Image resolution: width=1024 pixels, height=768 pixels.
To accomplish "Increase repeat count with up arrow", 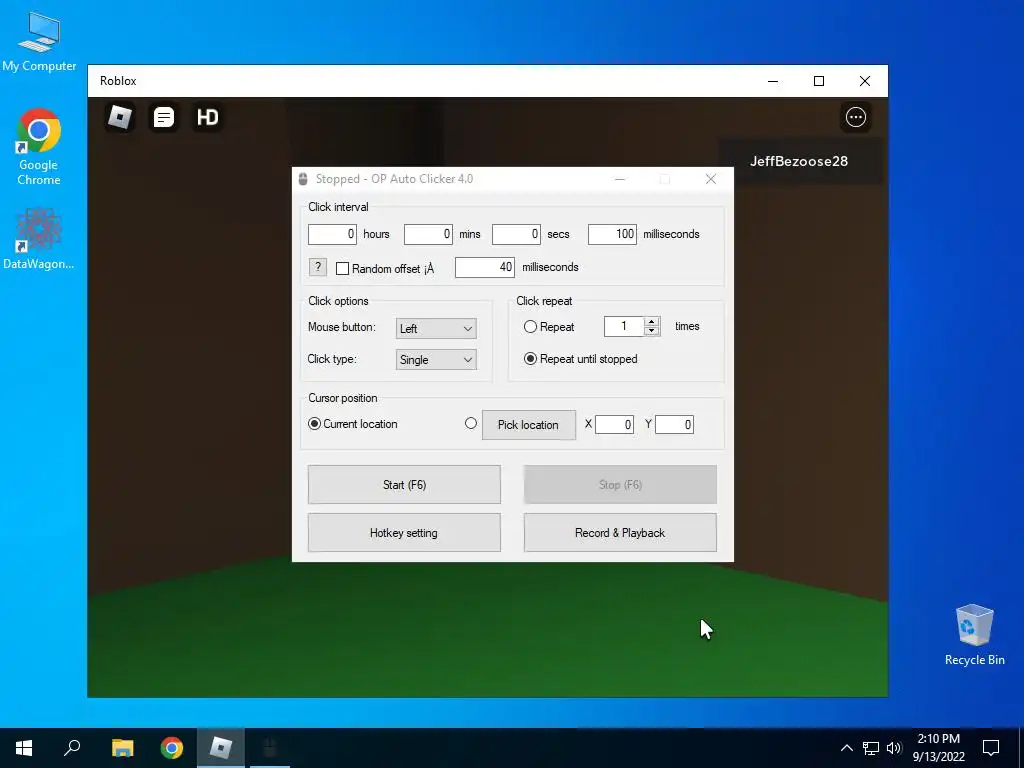I will (651, 321).
